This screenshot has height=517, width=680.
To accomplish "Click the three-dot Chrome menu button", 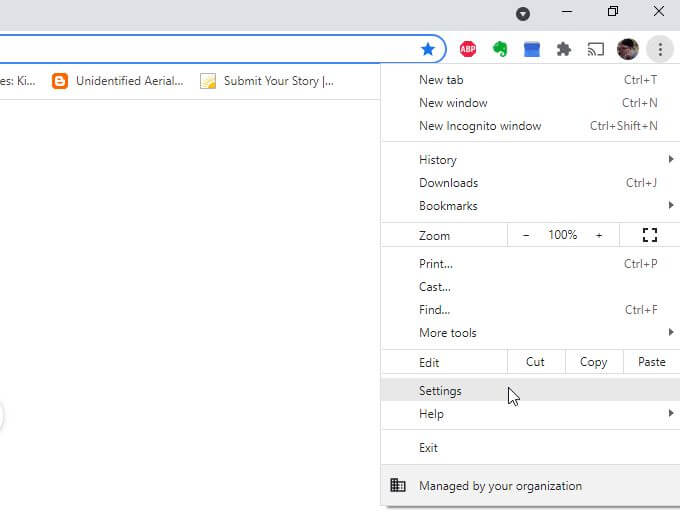I will tap(660, 49).
